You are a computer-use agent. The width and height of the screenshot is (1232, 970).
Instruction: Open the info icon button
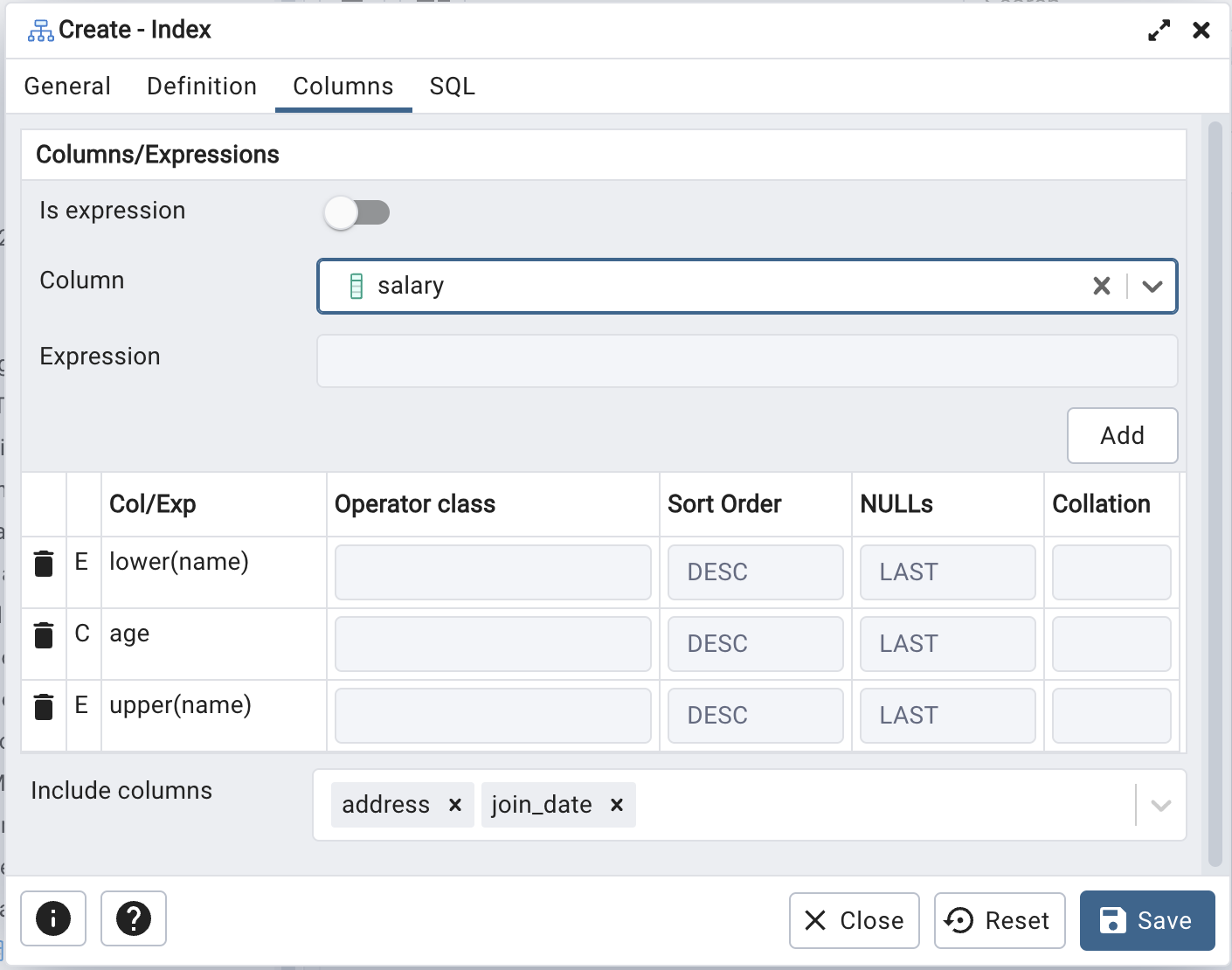53,918
